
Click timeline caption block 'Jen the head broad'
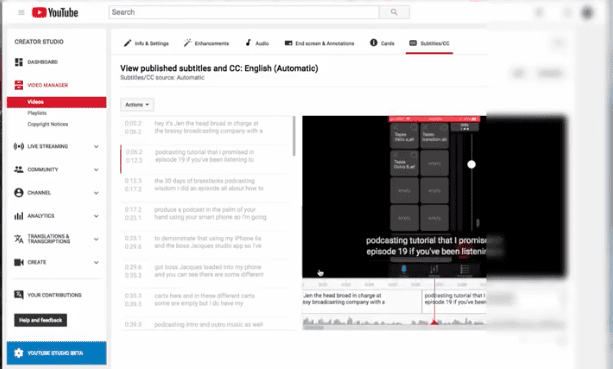click(x=362, y=301)
